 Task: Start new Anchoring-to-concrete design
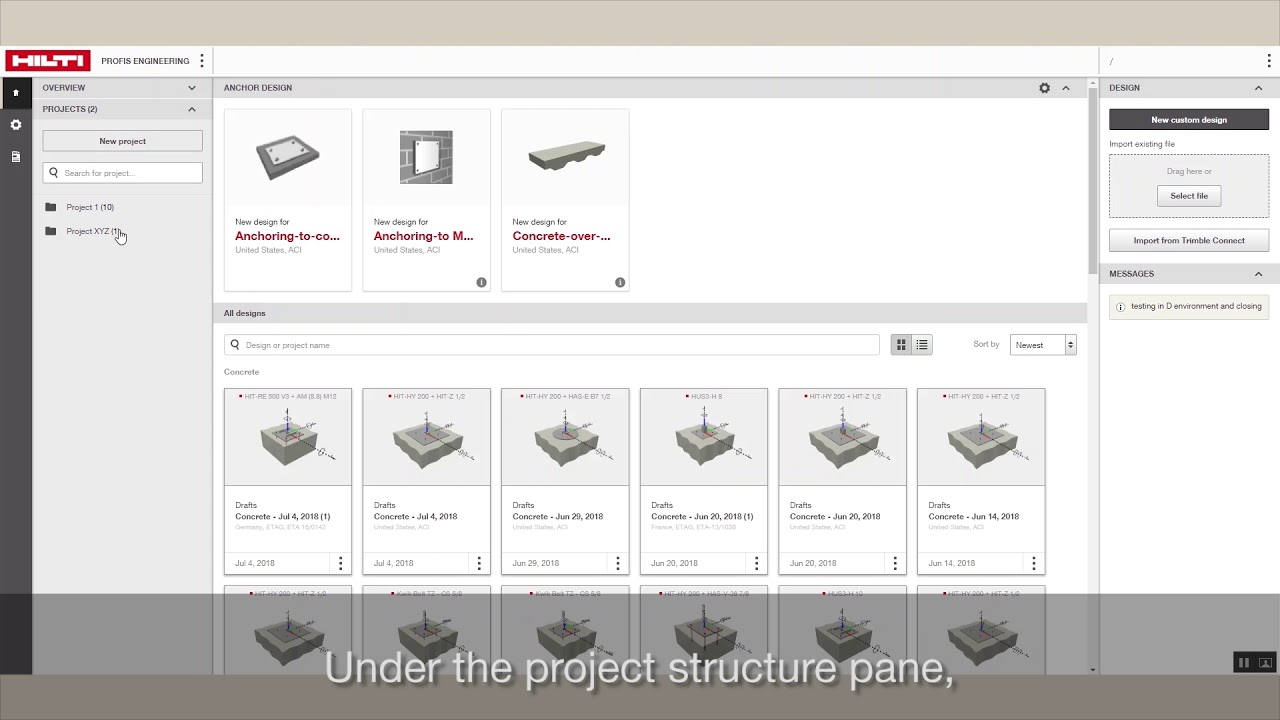(288, 200)
